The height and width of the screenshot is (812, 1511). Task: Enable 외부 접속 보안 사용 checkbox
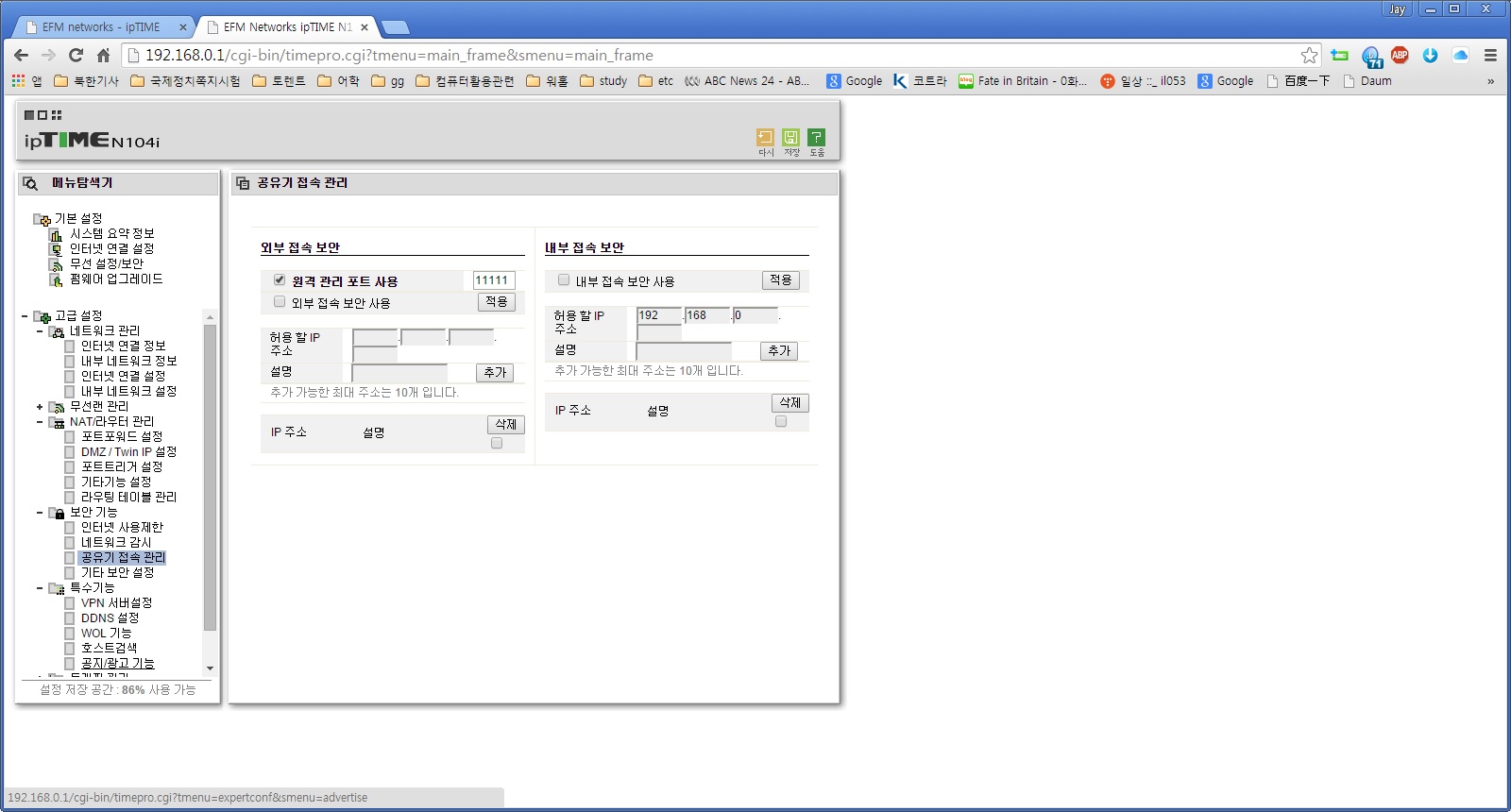click(280, 301)
